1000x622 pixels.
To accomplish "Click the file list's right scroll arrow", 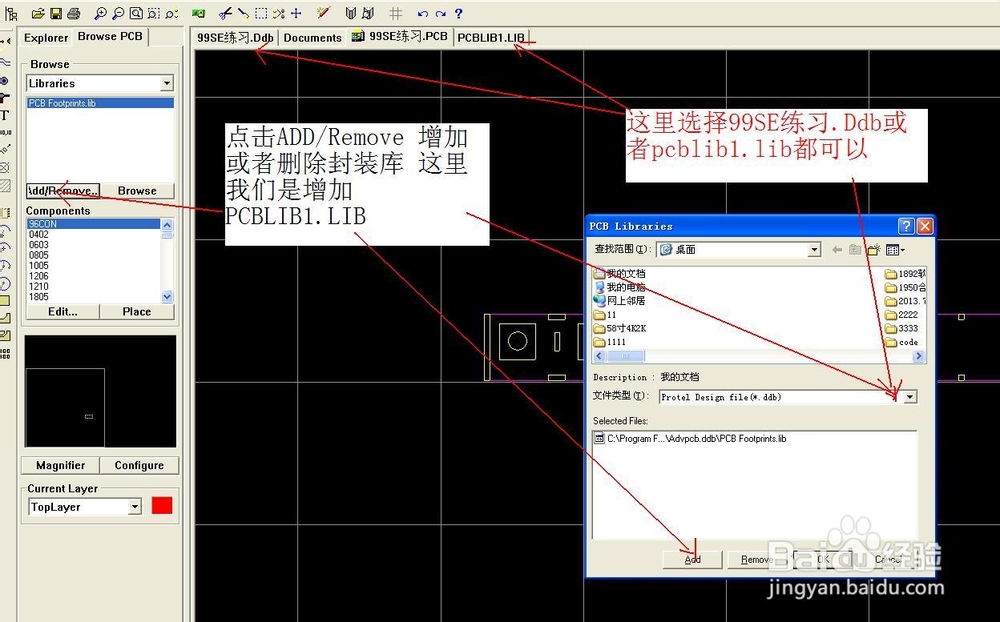I will (x=918, y=356).
